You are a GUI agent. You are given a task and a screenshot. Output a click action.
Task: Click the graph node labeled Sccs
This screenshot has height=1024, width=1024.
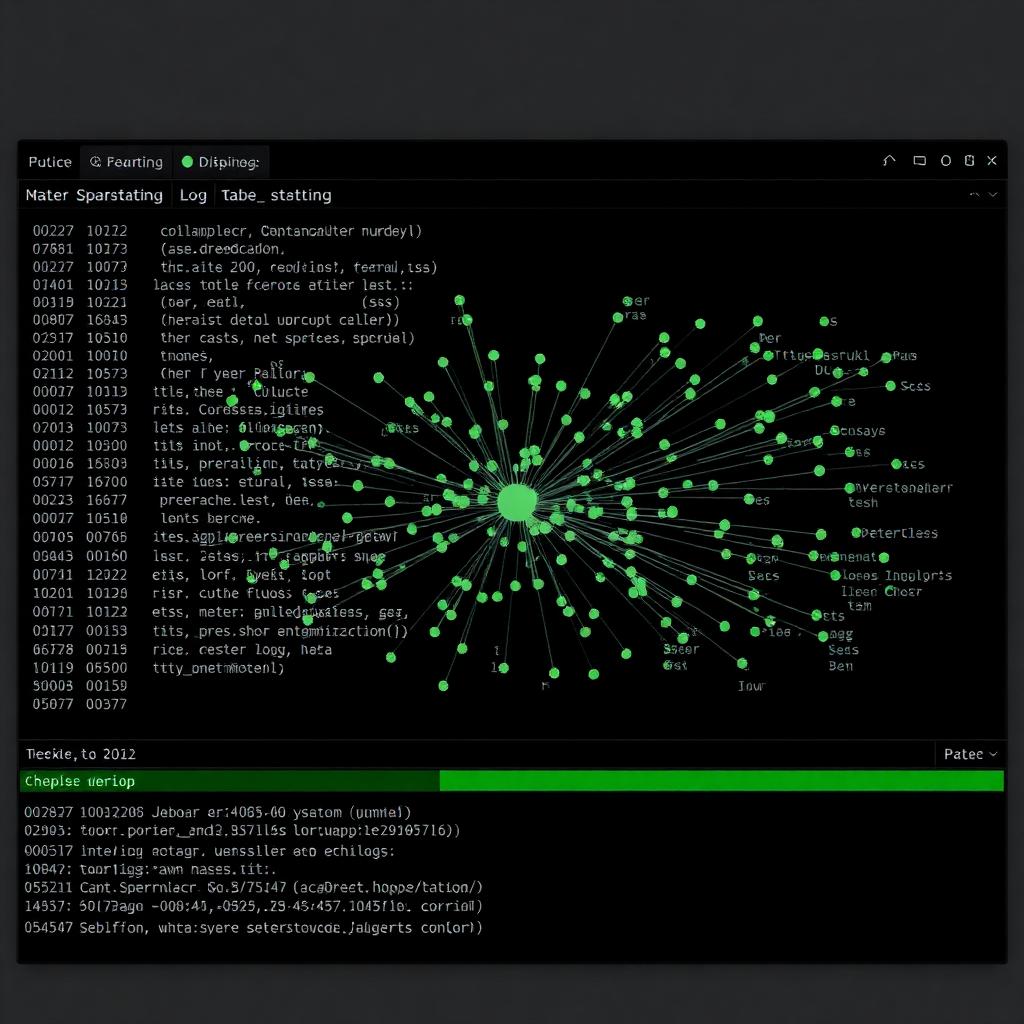891,386
